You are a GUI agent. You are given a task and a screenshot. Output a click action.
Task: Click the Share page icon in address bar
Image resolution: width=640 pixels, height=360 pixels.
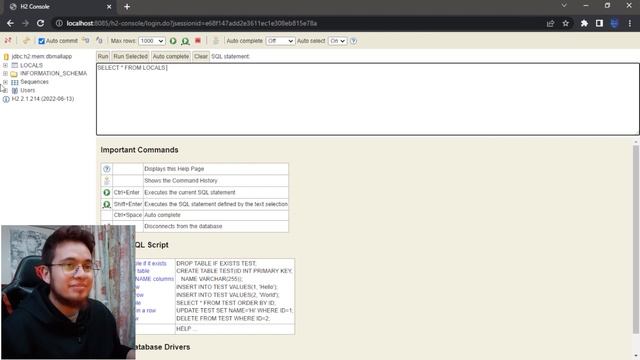click(x=550, y=24)
